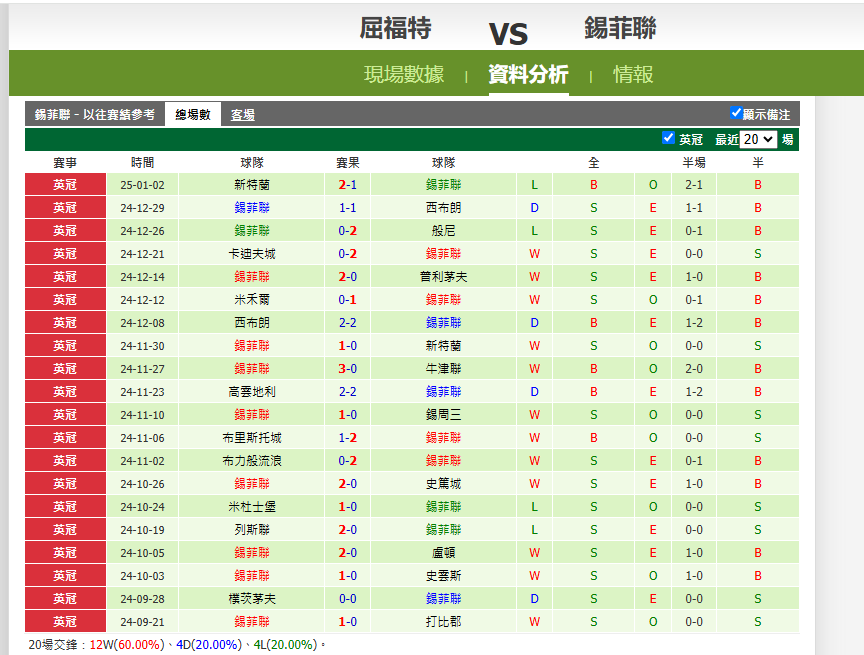Select the 資料分析 tab
The width and height of the screenshot is (864, 655).
pyautogui.click(x=528, y=74)
